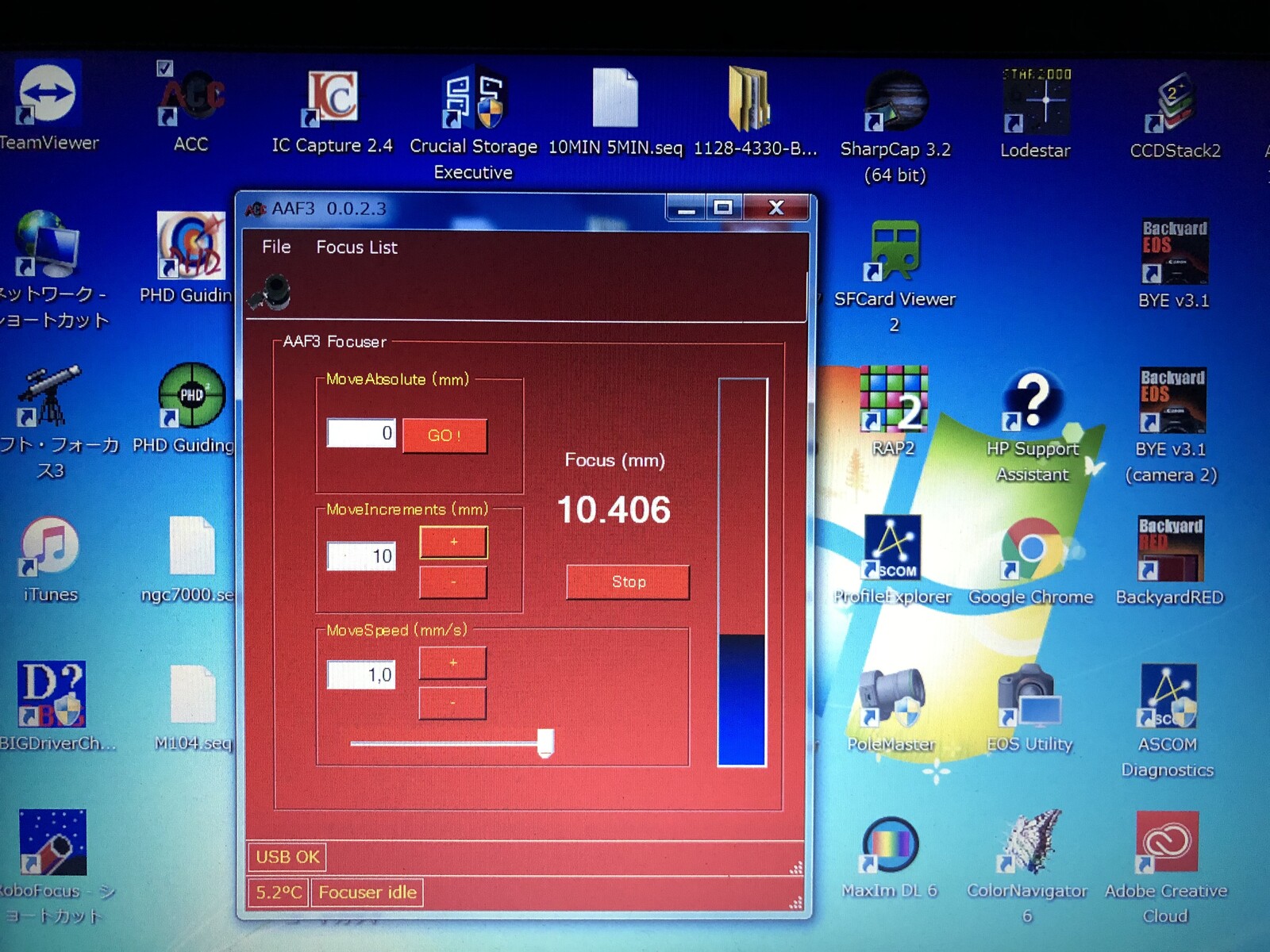Screen dimensions: 1270x952
Task: Click the MoveSpeed value field
Action: click(361, 675)
